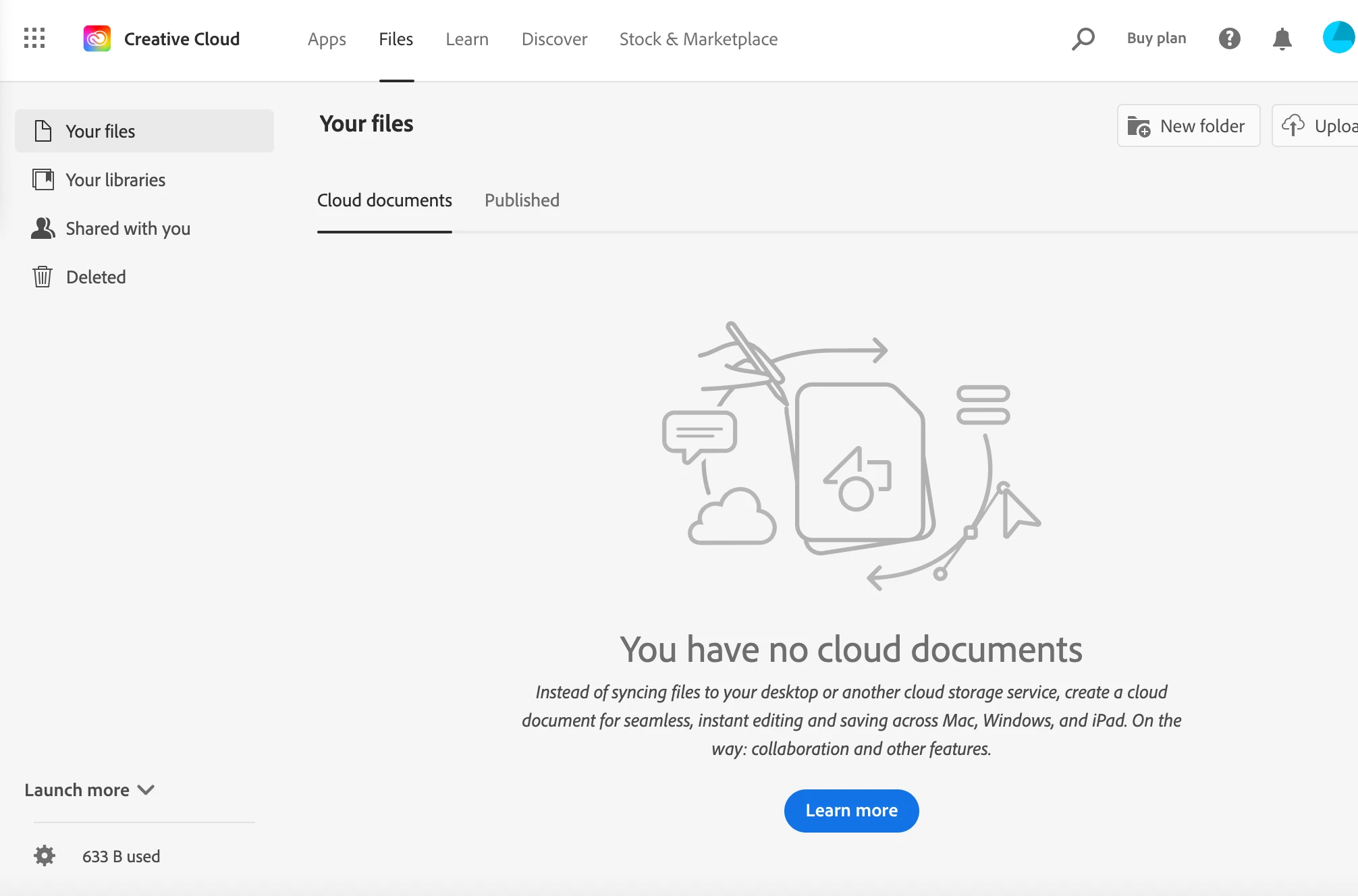
Task: Expand the Launch more chevron
Action: (x=146, y=790)
